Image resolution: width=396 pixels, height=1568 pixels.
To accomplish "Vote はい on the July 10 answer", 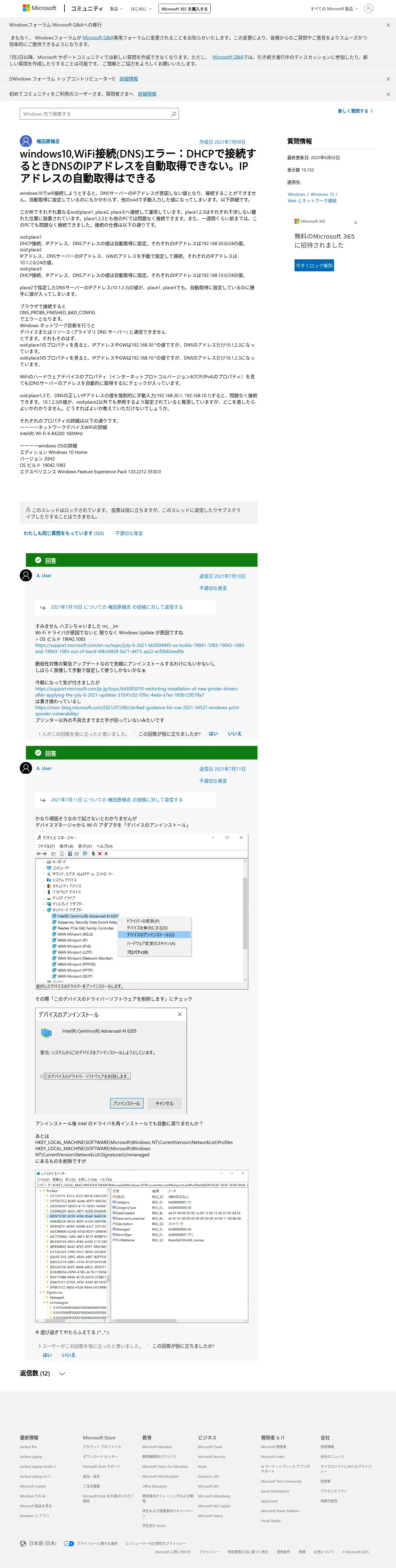I will (213, 734).
